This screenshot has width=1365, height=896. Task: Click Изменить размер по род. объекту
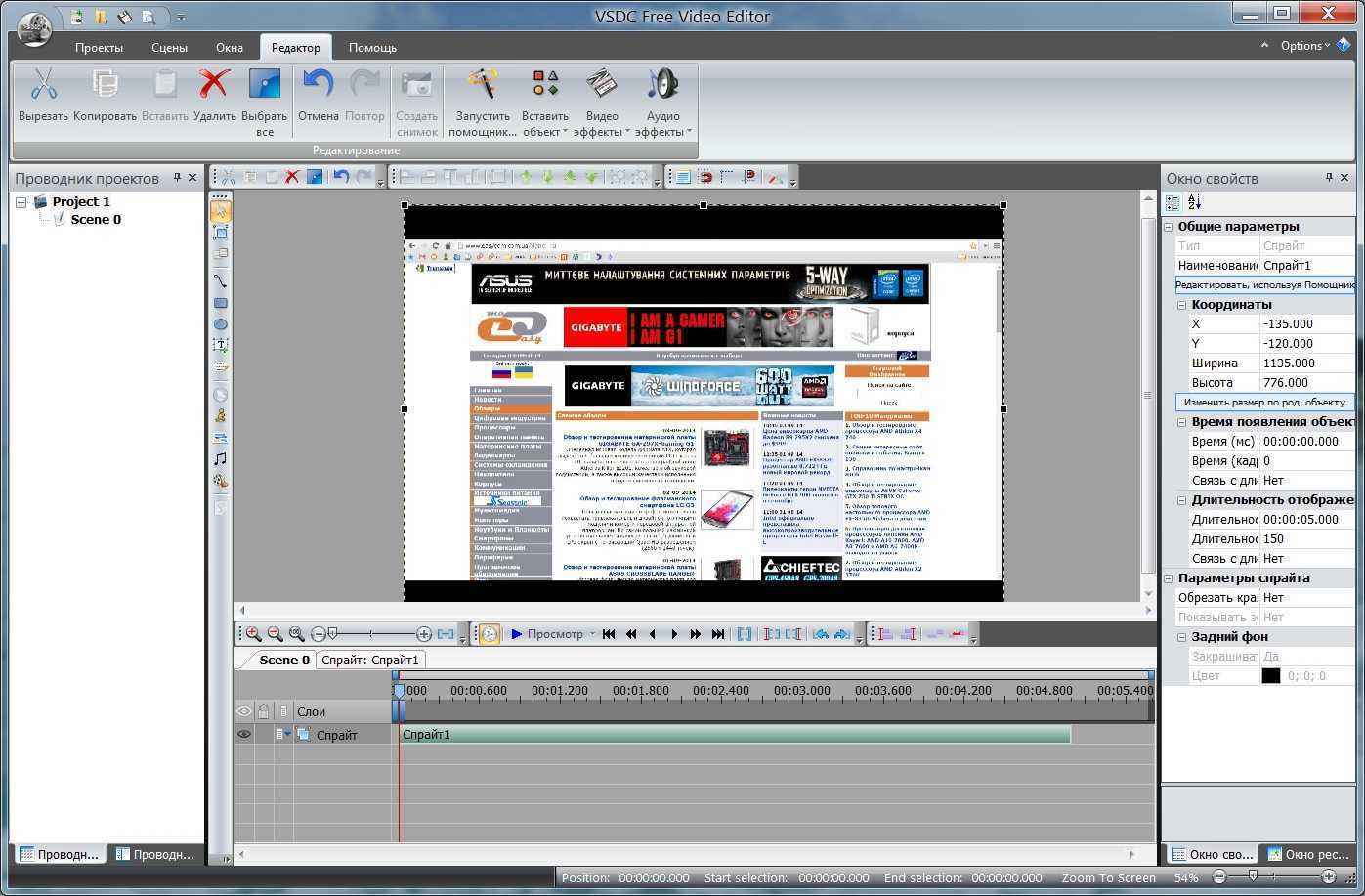pyautogui.click(x=1264, y=402)
